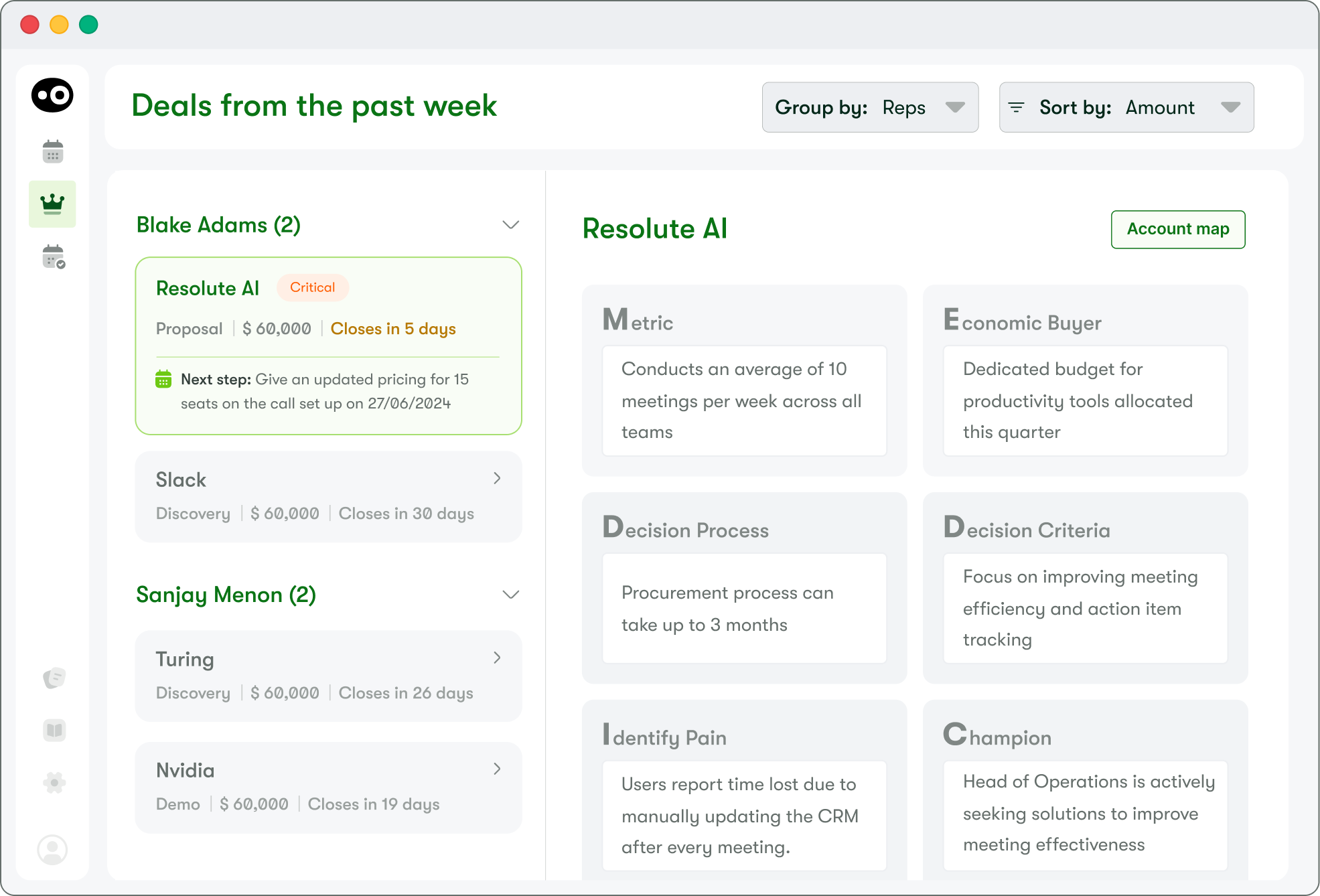The image size is (1320, 896).
Task: Open the calendar with checkmark icon
Action: click(54, 256)
